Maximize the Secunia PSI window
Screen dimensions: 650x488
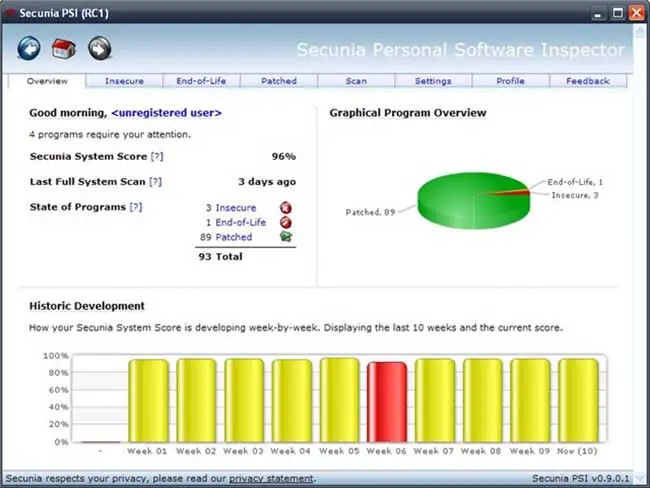[x=618, y=13]
